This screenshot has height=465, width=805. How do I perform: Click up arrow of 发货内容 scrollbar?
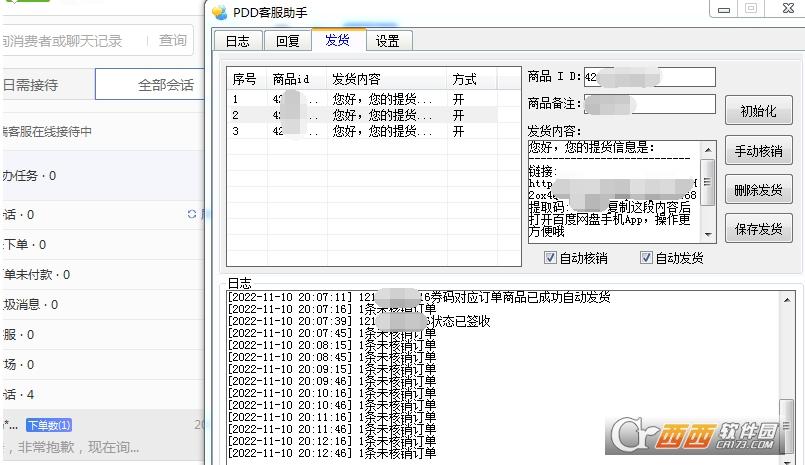point(708,148)
